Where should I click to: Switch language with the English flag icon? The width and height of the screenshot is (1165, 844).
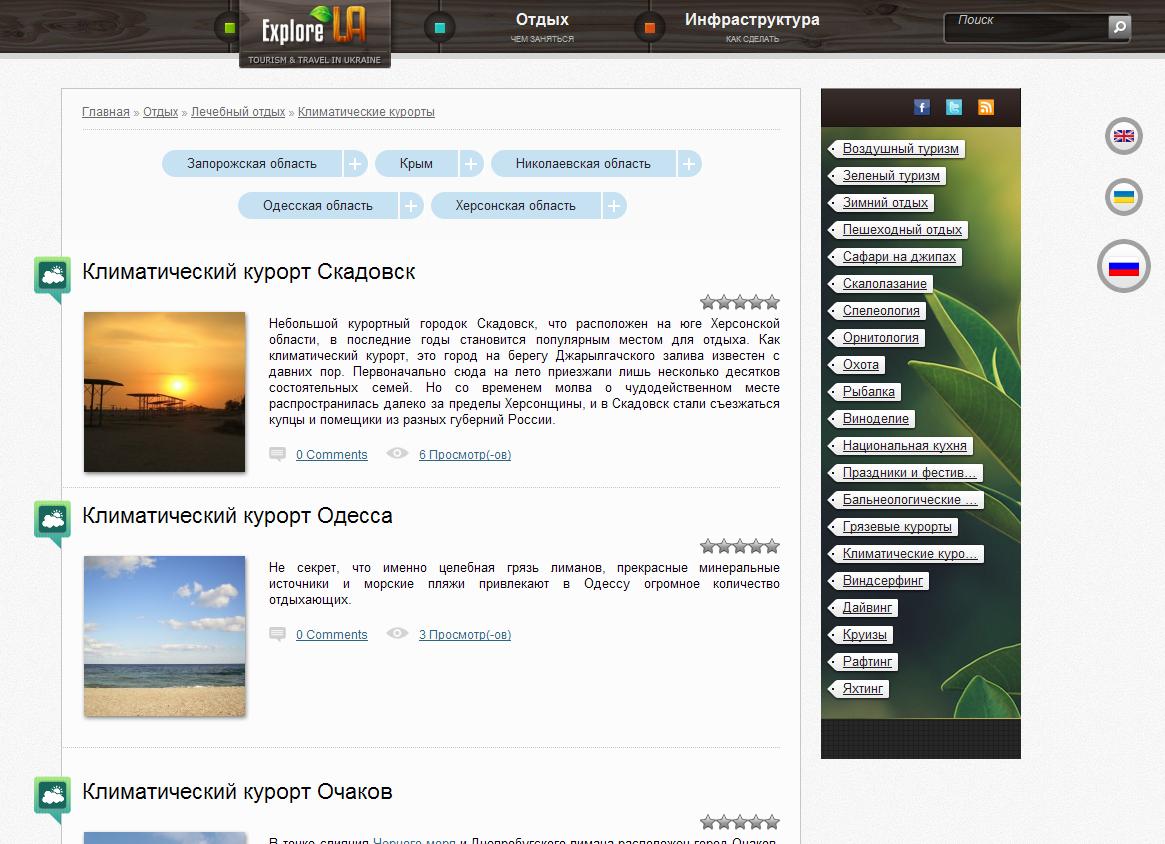[x=1123, y=136]
